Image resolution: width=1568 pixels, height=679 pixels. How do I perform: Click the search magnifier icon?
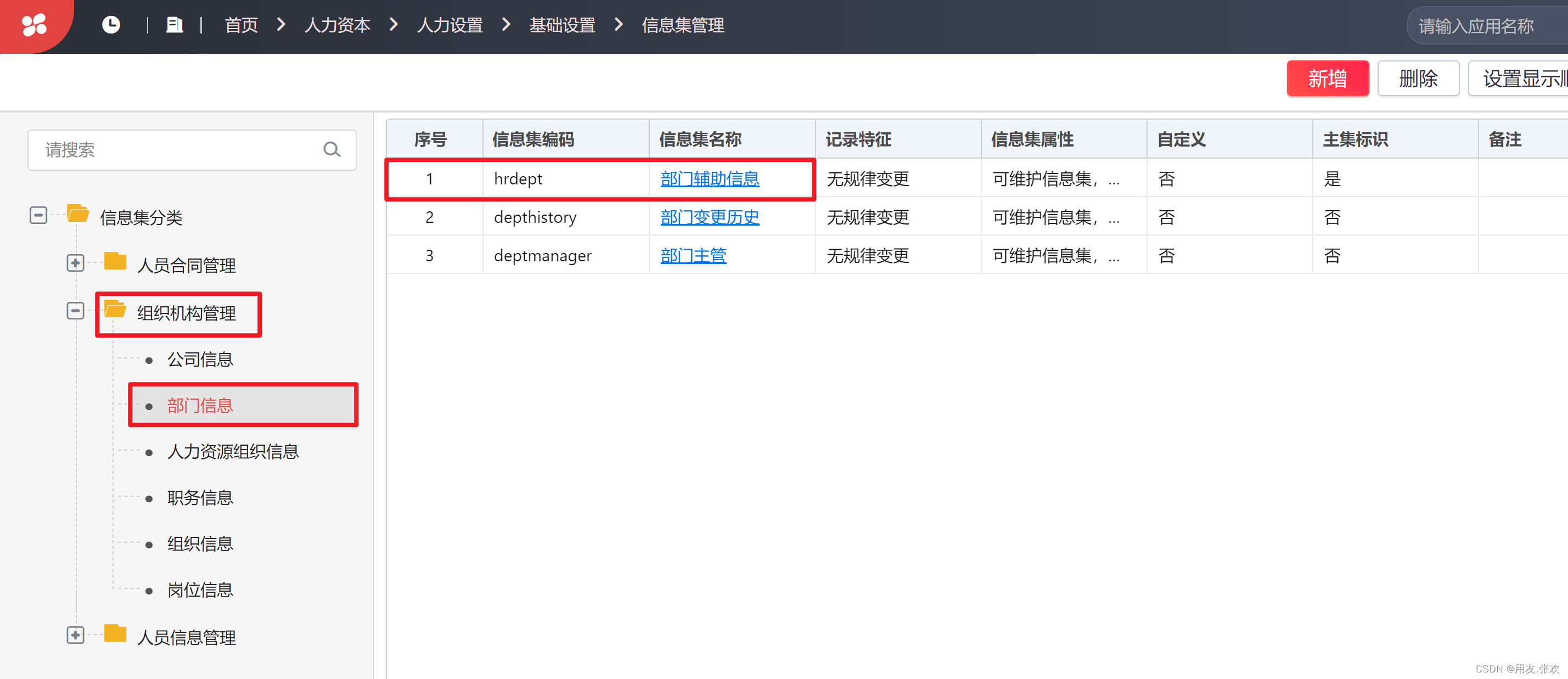click(331, 149)
